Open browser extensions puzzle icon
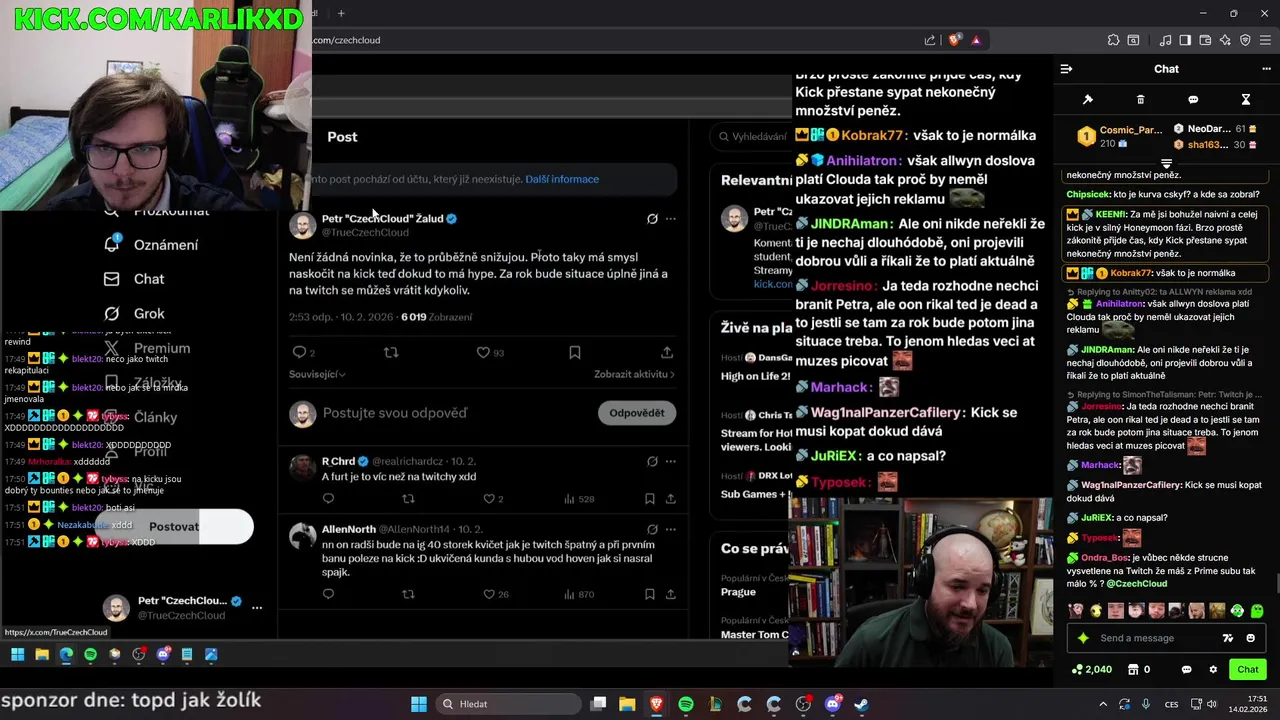This screenshot has width=1280, height=720. [x=1113, y=40]
